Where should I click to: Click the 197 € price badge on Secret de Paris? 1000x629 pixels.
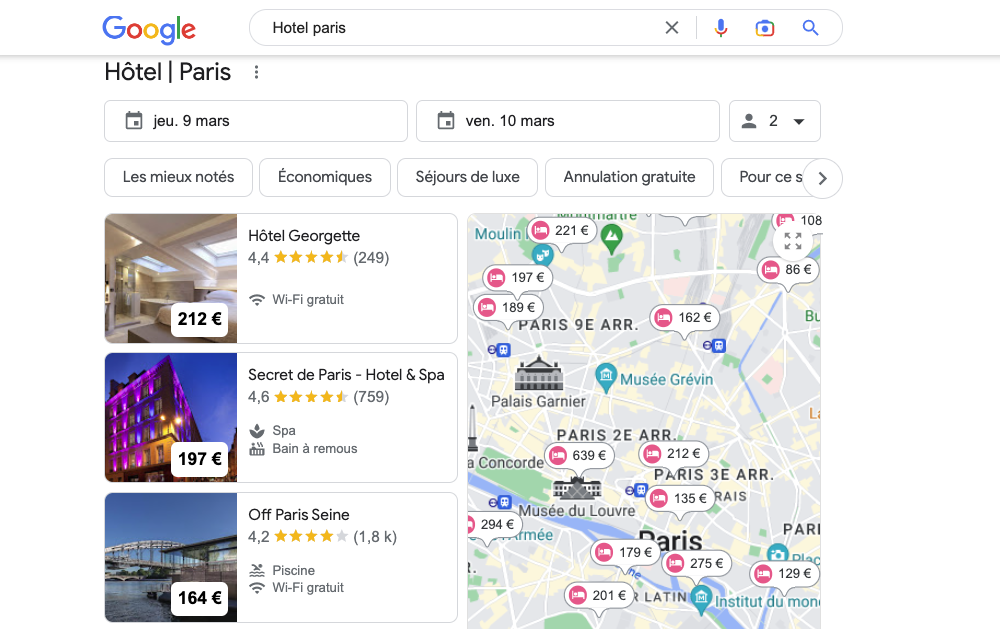(200, 459)
